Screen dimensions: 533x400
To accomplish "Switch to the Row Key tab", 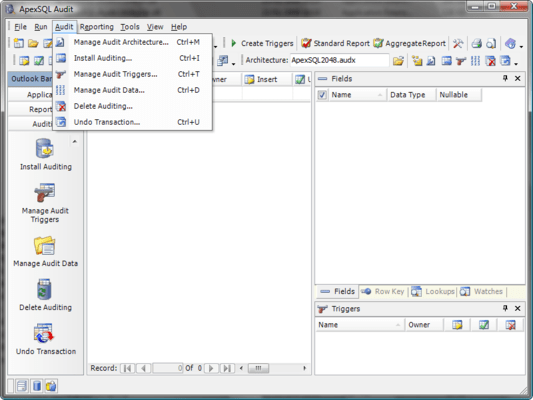I will [x=383, y=292].
